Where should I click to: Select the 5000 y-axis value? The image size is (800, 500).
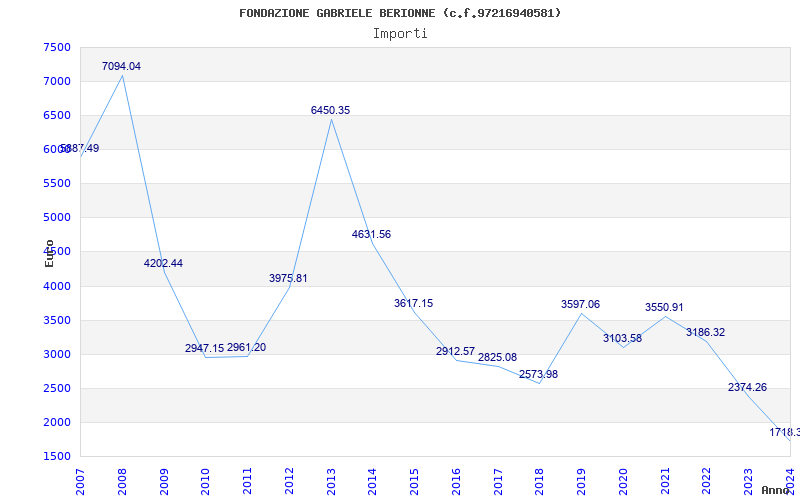pos(57,217)
